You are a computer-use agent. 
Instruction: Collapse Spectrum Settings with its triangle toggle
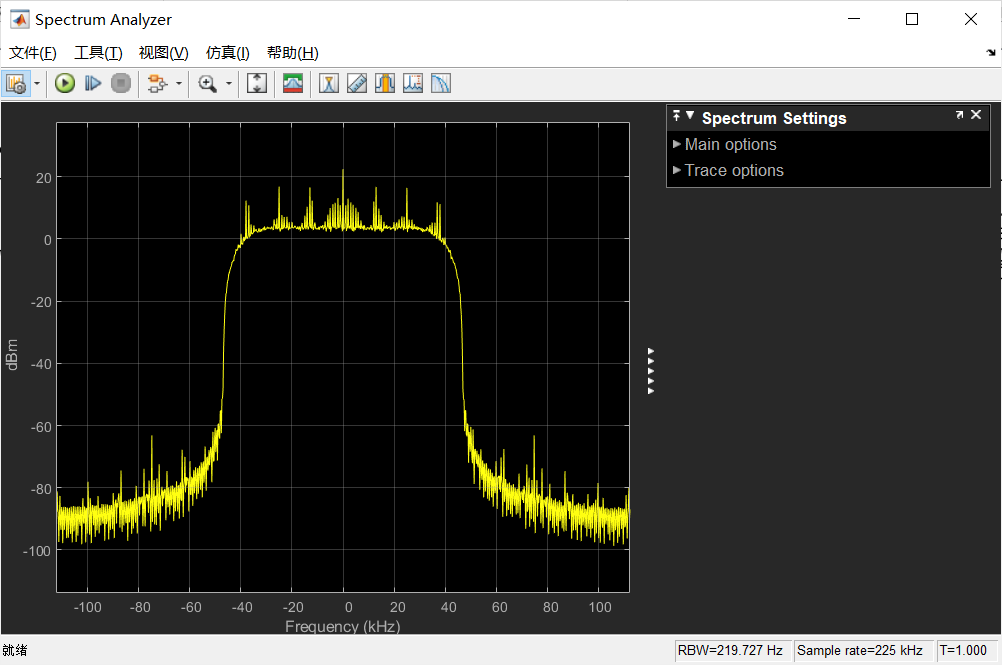point(689,115)
